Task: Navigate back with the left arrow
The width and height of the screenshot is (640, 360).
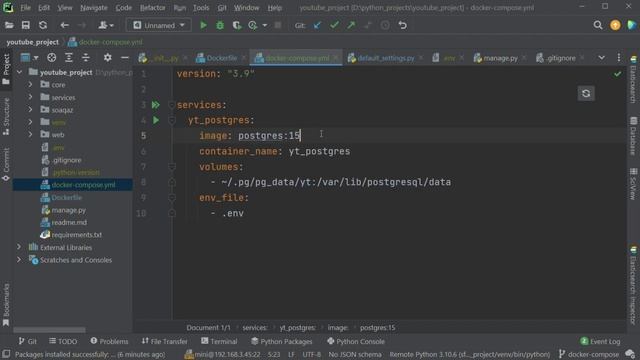Action: tap(64, 25)
